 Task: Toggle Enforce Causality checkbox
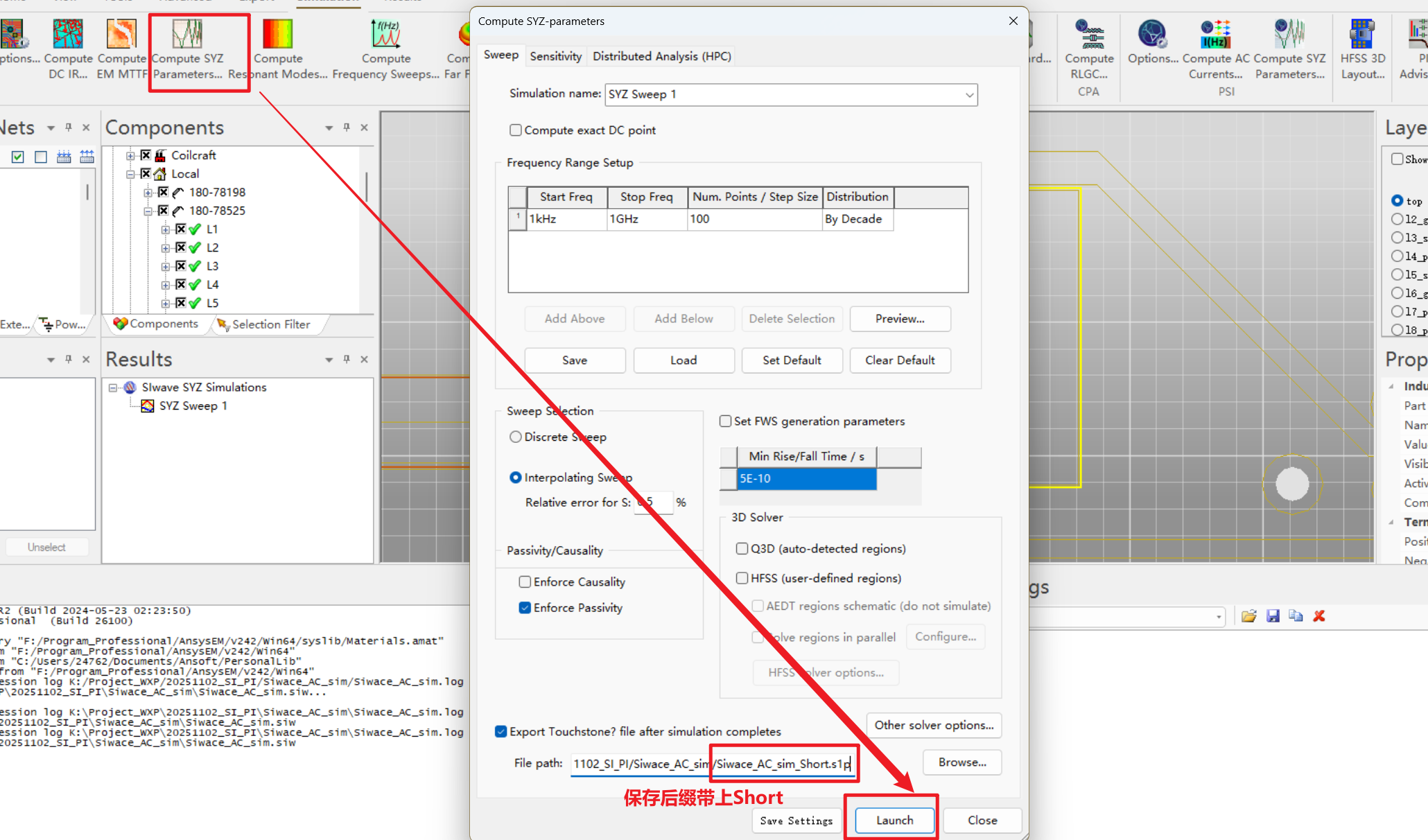click(525, 582)
